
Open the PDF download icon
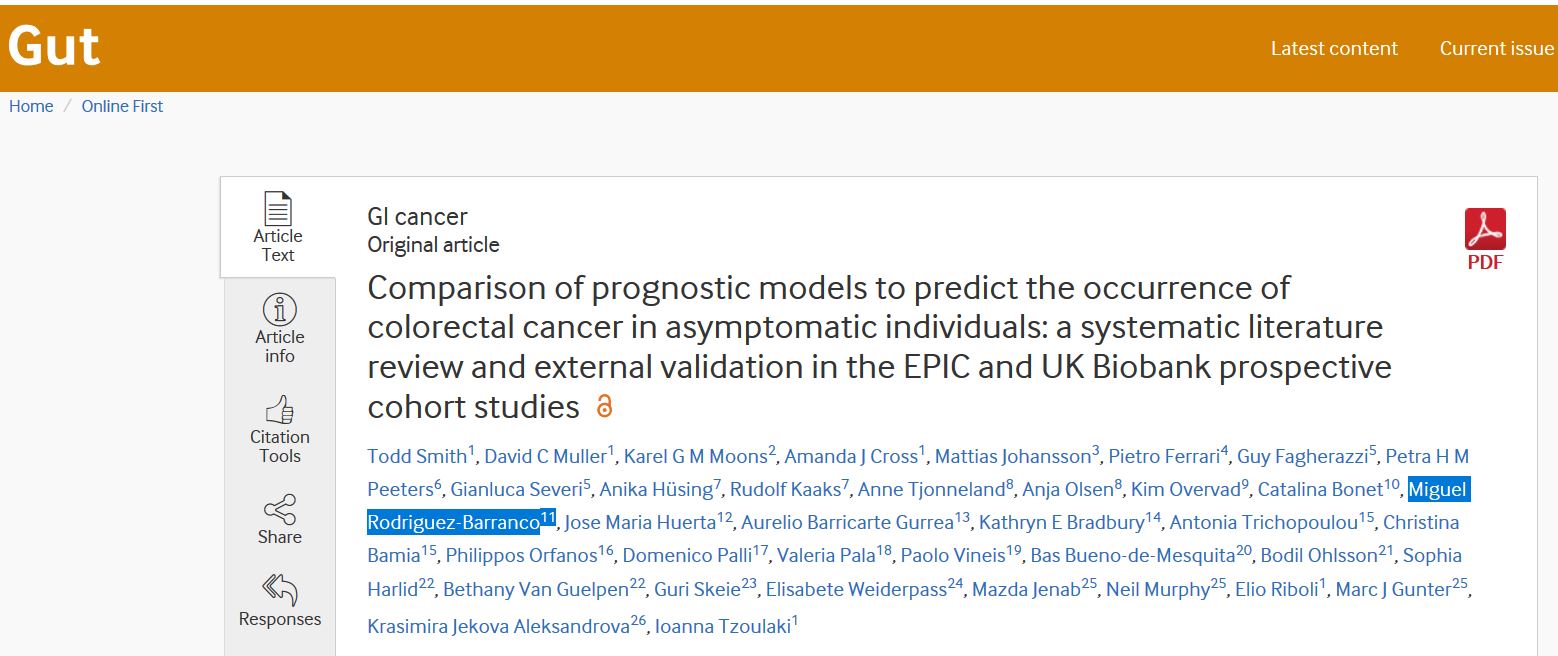point(1485,230)
